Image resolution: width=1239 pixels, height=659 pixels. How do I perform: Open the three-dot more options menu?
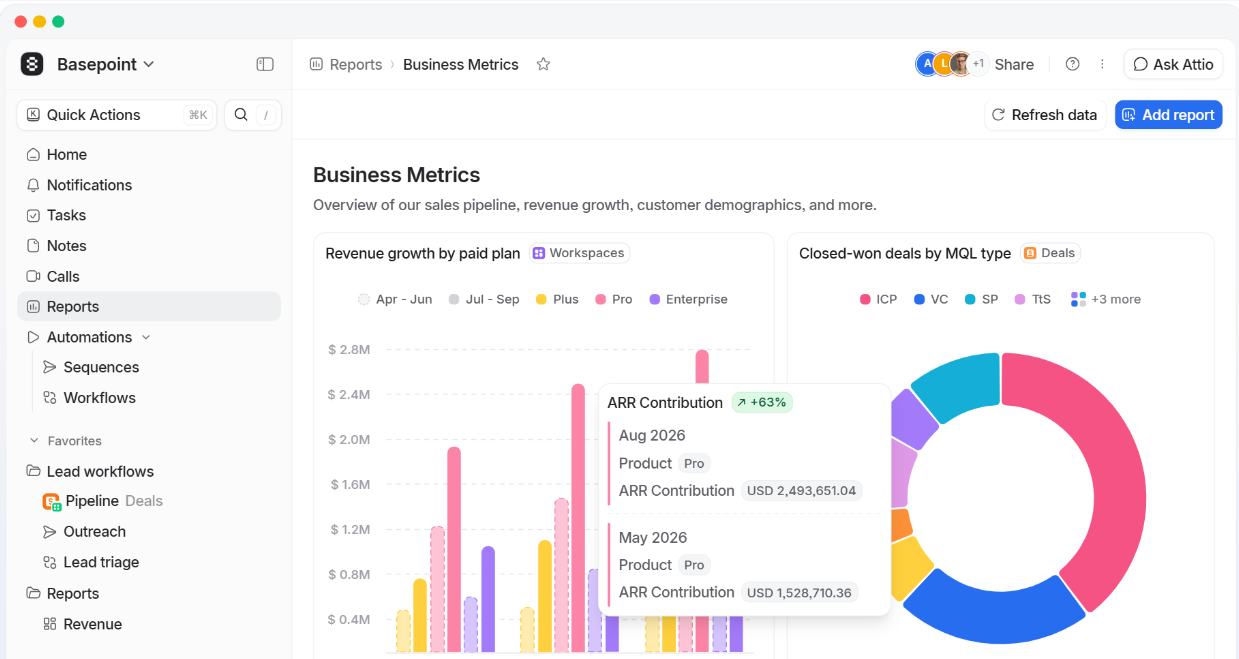[1102, 64]
